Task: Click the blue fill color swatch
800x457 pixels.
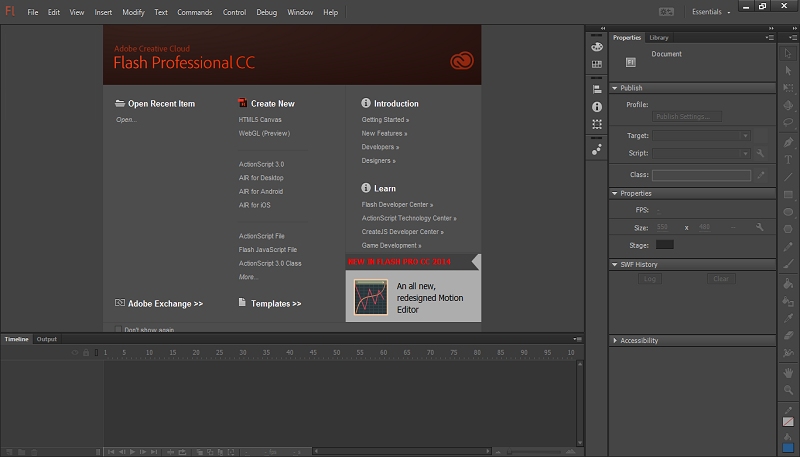Action: [788, 448]
